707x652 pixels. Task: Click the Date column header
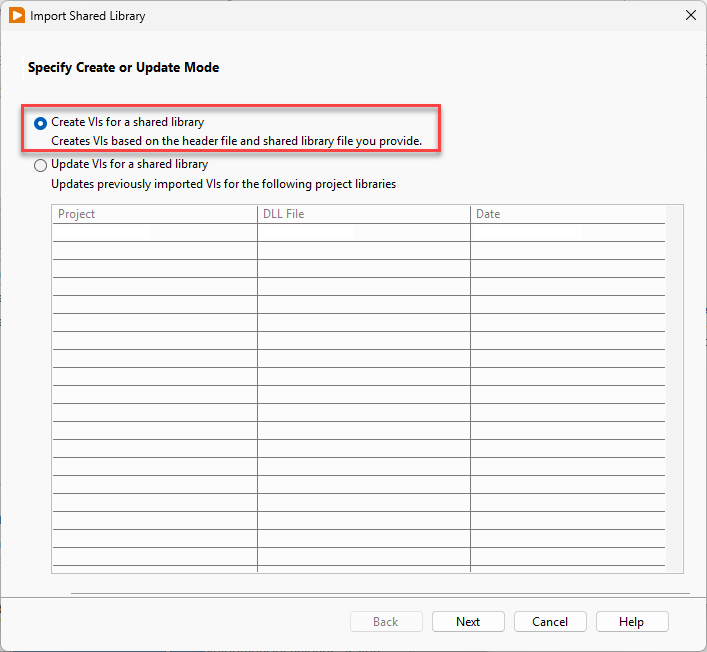pos(567,214)
